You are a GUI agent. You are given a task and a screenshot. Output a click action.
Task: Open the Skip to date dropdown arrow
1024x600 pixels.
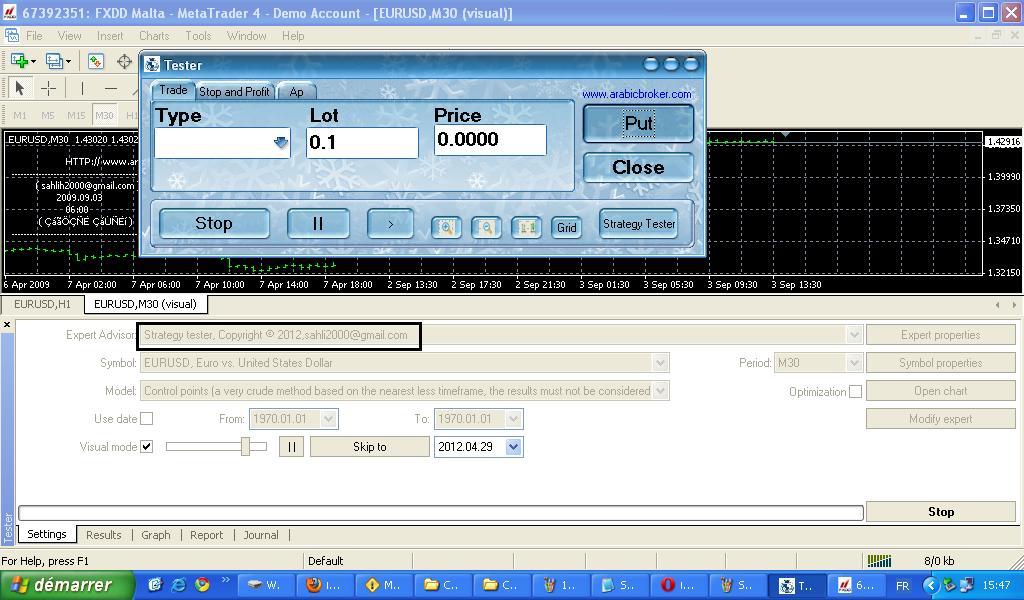coord(513,447)
